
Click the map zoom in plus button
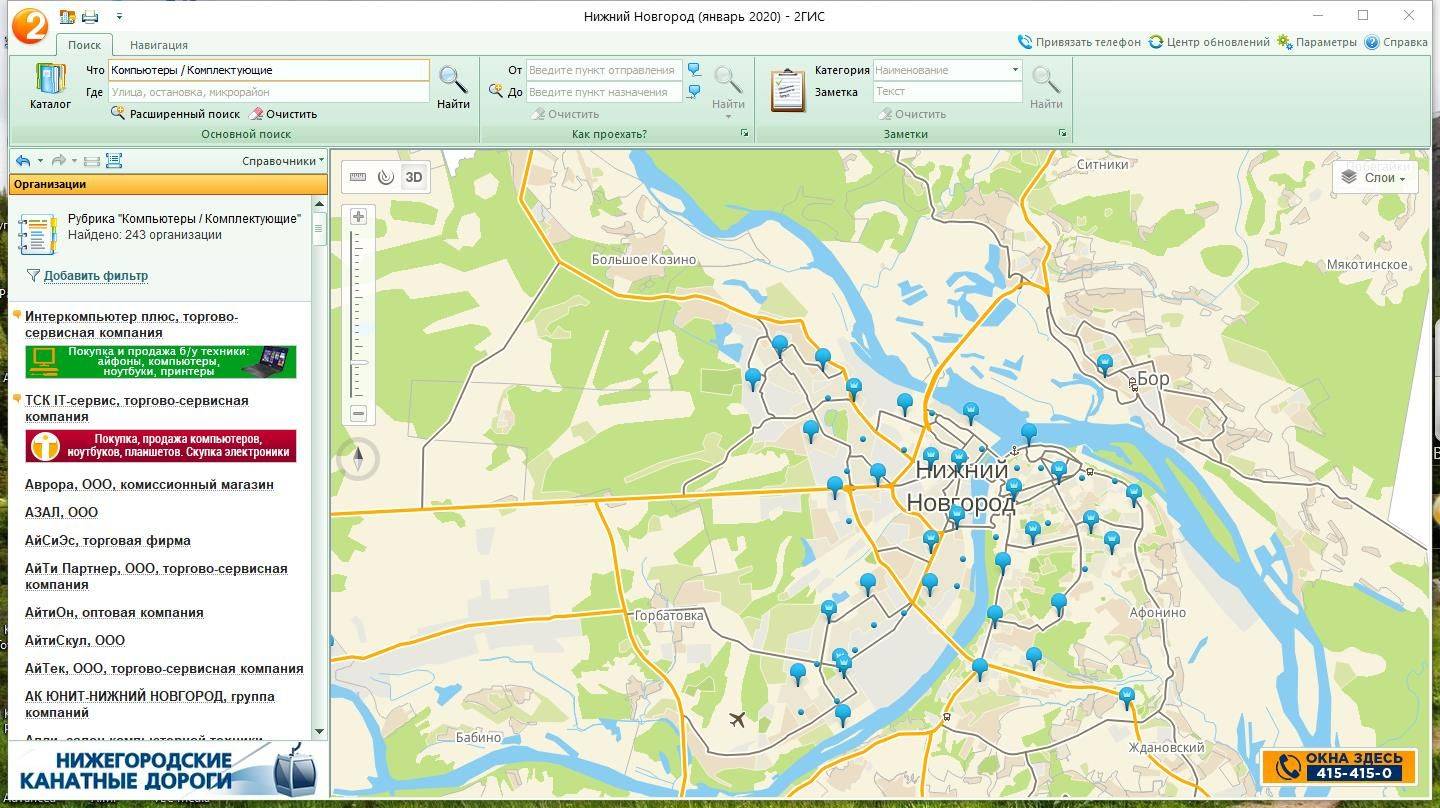(x=359, y=217)
